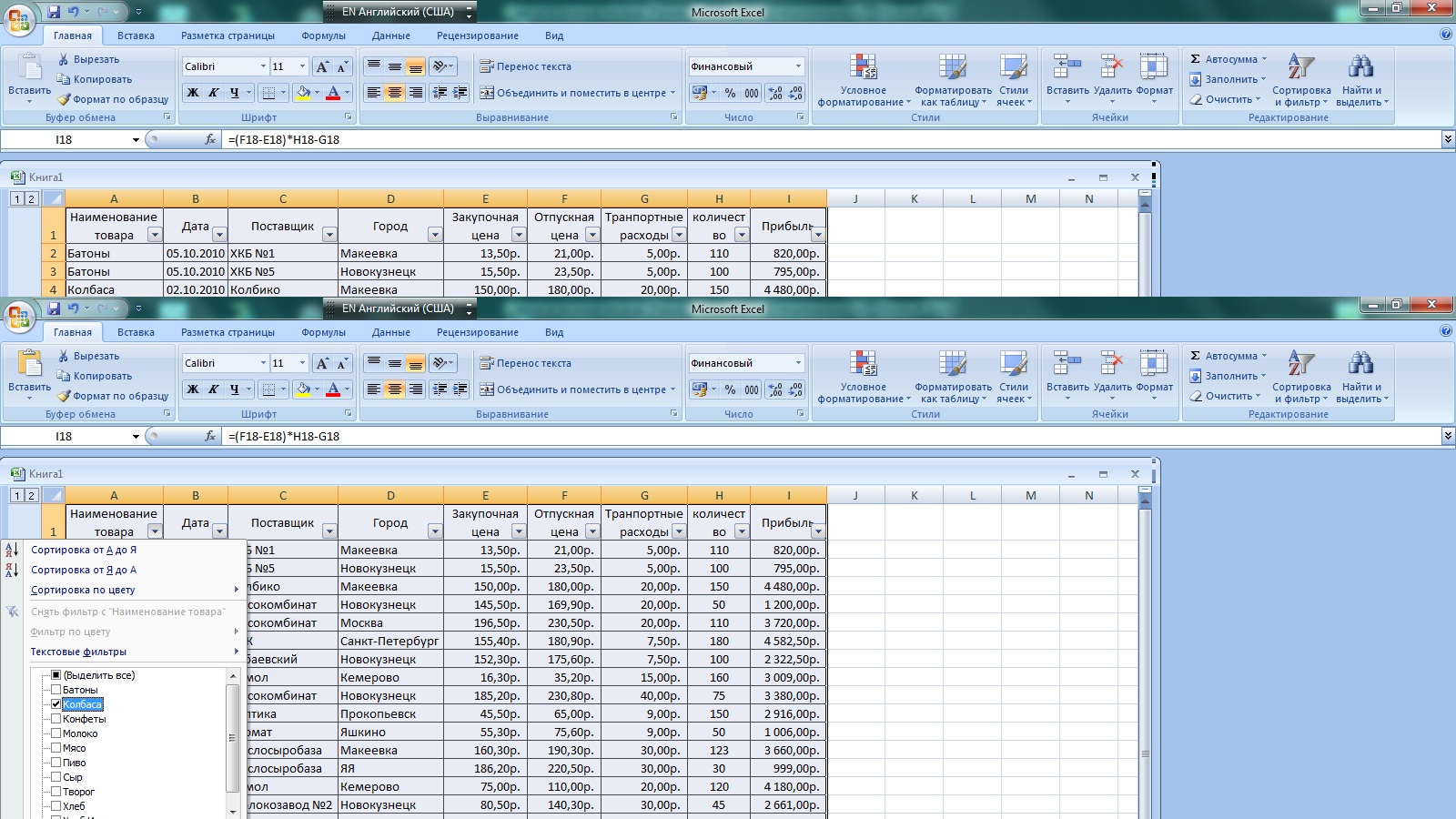Apply Fill Color (paint bucket) in the lower window
Viewport: 1456px width, 819px height.
tap(303, 389)
